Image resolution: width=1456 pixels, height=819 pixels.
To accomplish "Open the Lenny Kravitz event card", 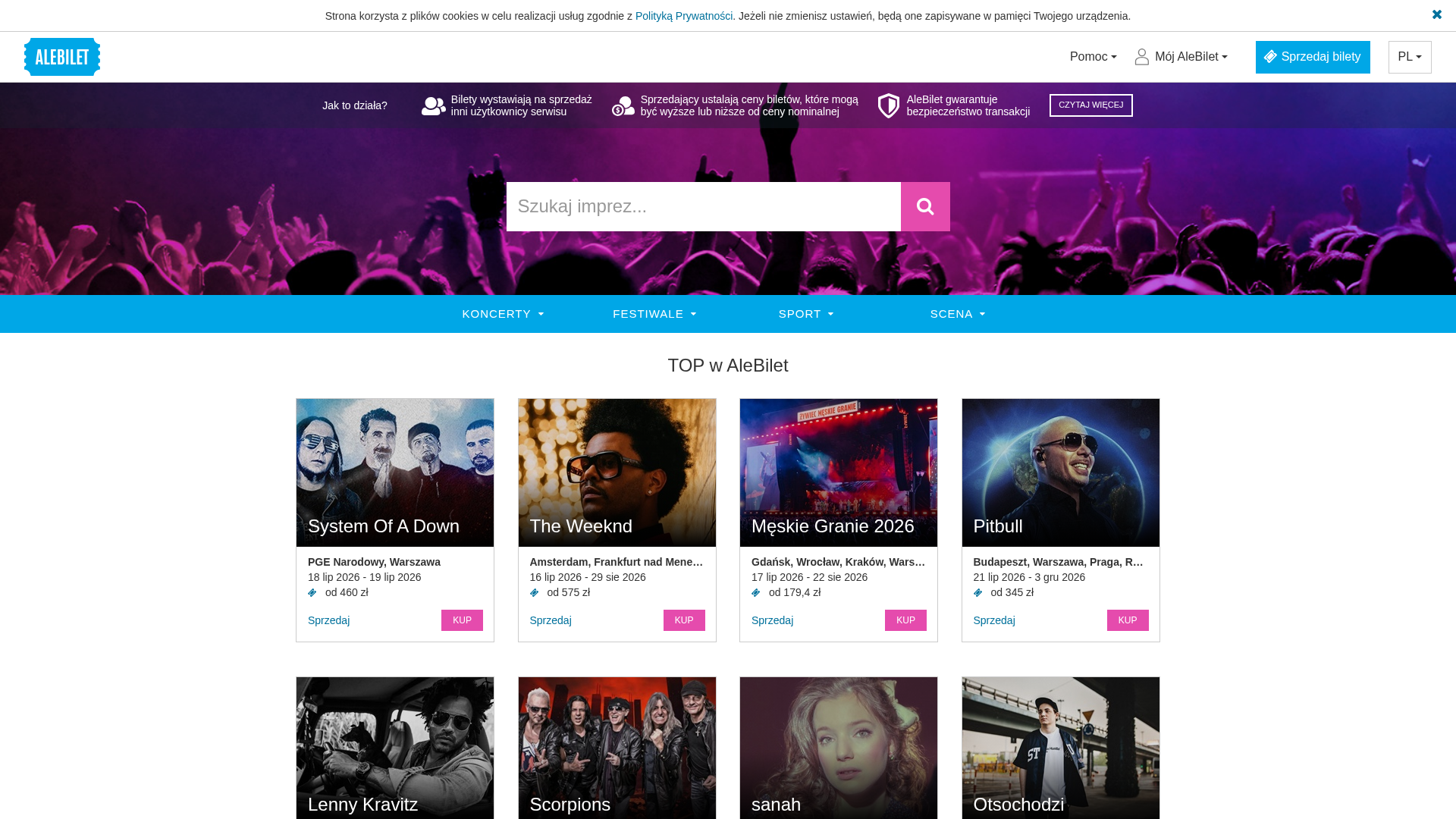I will (x=395, y=748).
